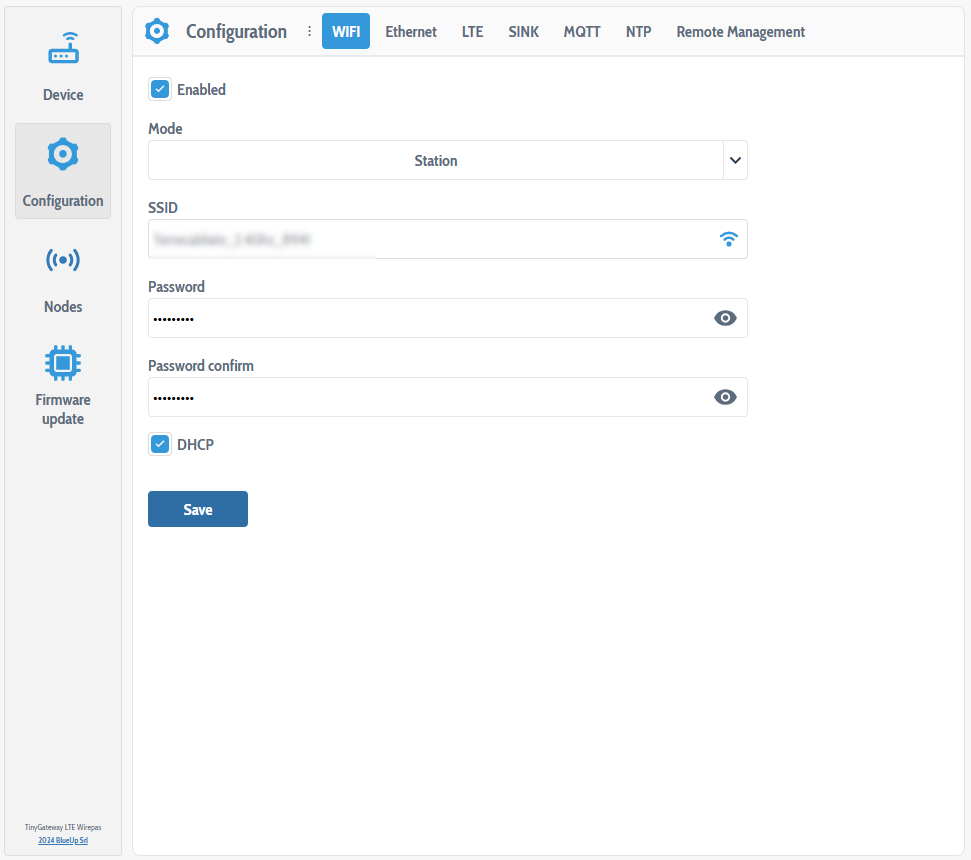
Task: Expand the Mode dropdown arrow
Action: (735, 160)
